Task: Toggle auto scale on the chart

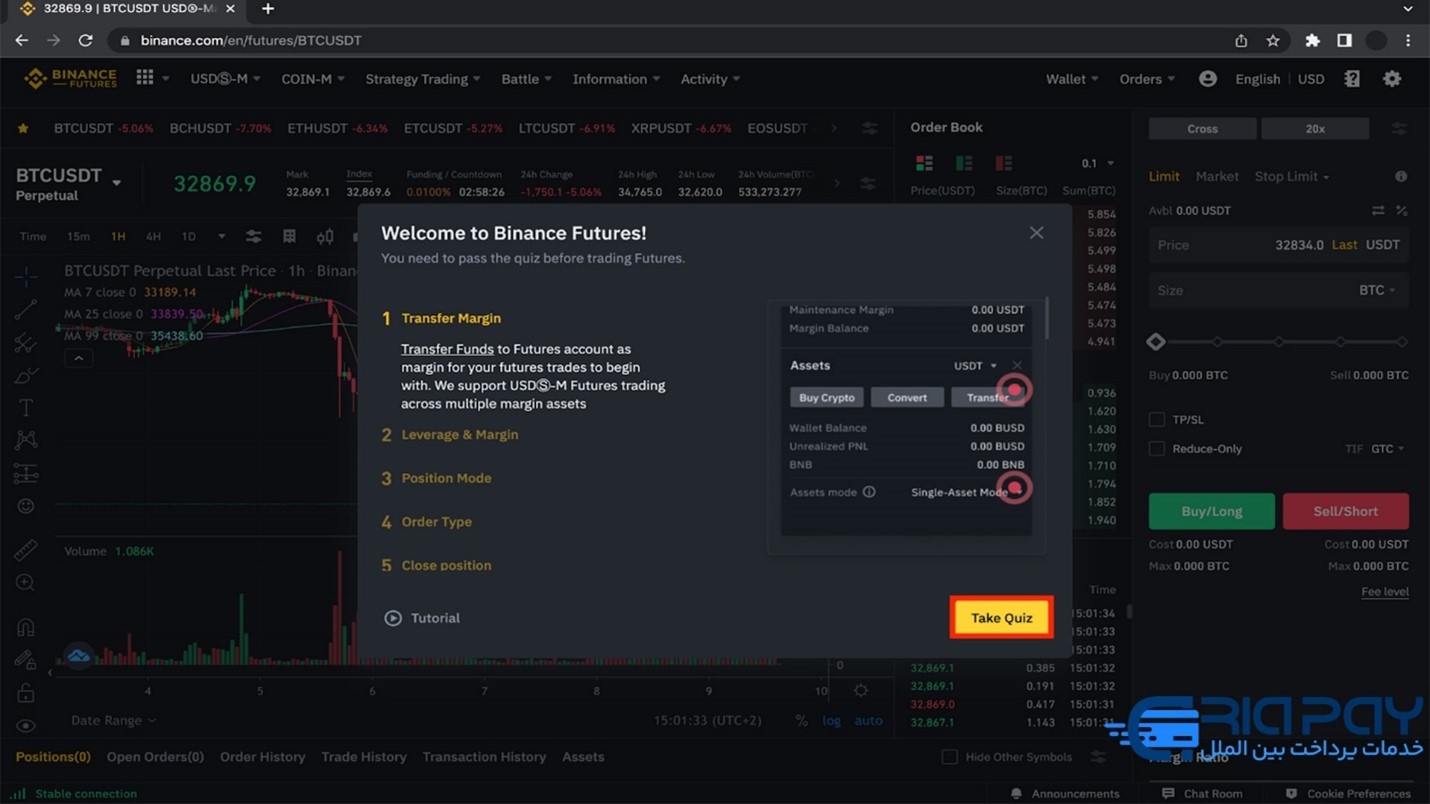Action: (868, 720)
